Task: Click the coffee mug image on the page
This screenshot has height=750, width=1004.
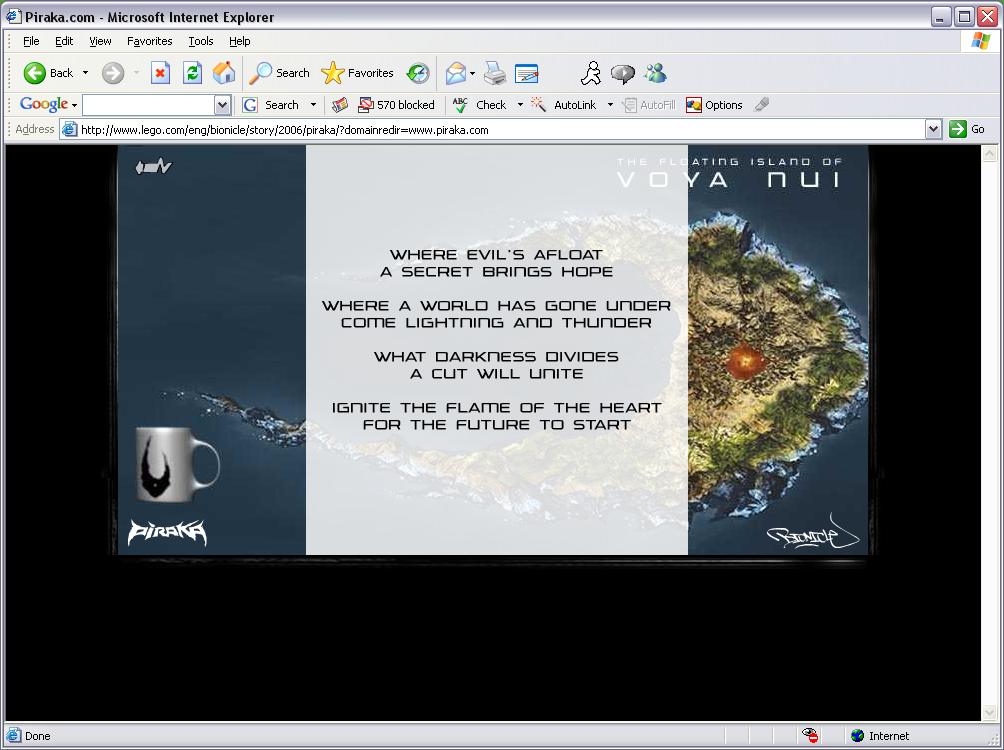Action: point(177,462)
